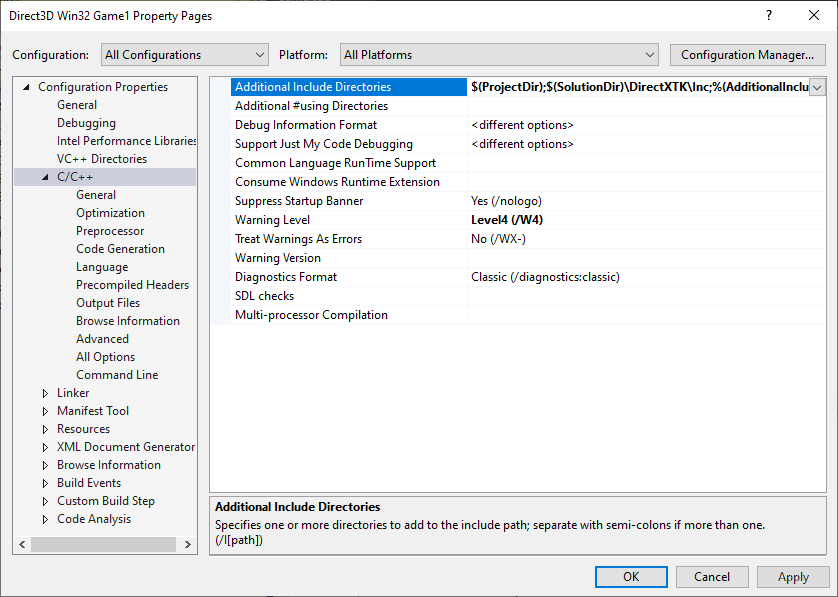This screenshot has height=597, width=838.
Task: Select Support Just My Code Debugging property
Action: [x=349, y=144]
